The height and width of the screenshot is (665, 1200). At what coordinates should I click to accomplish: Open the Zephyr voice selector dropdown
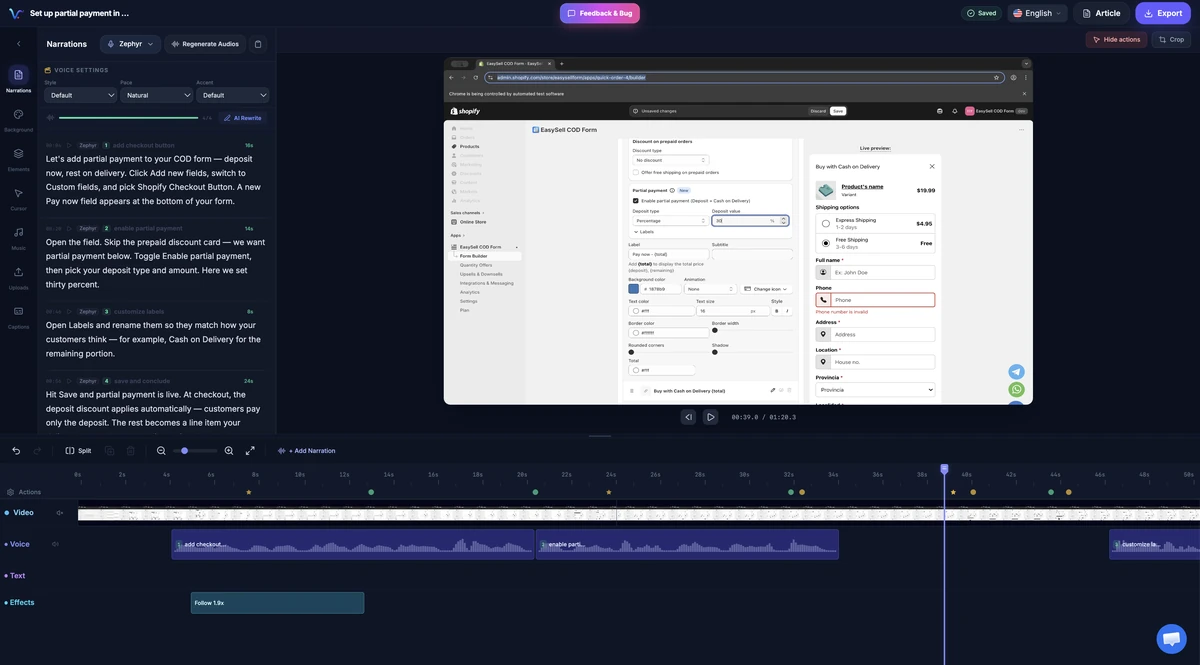pos(130,44)
